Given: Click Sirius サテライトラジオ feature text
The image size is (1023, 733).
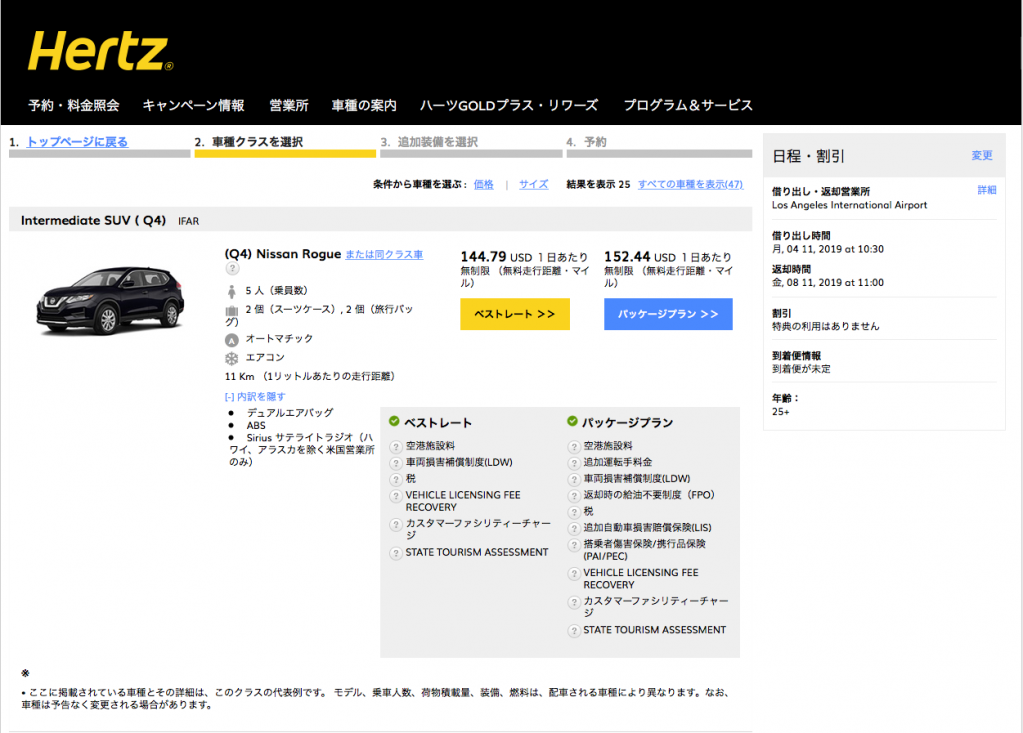Looking at the screenshot, I should [x=301, y=449].
